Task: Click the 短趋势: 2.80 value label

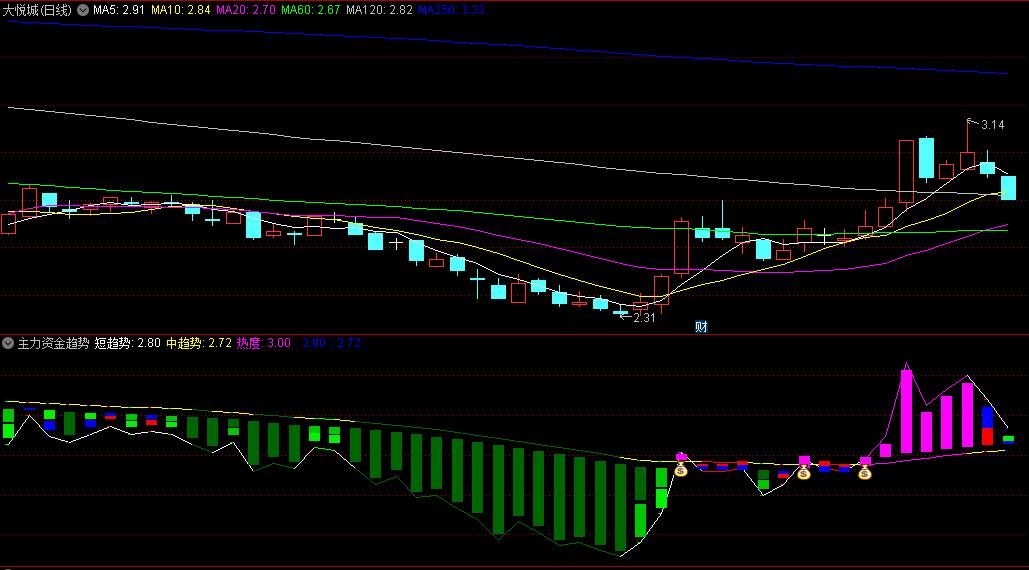Action: tap(127, 343)
